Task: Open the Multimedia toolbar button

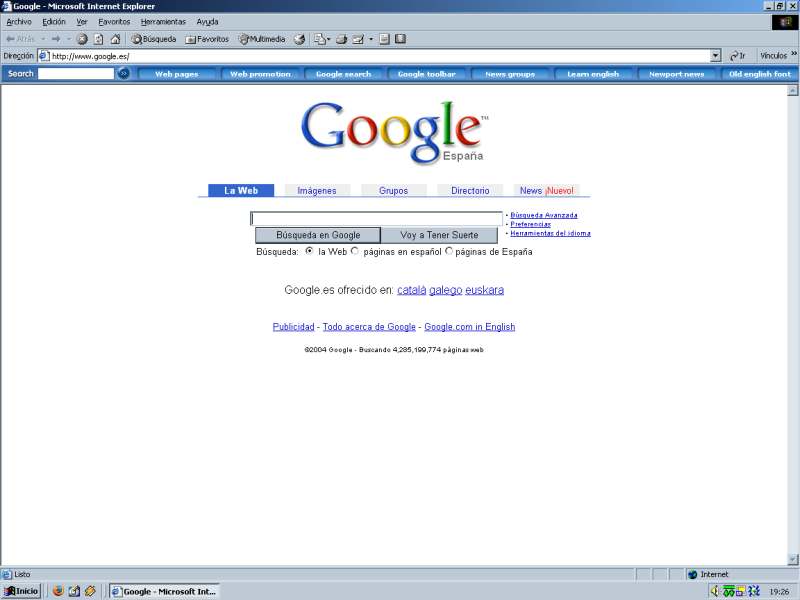Action: (262, 39)
